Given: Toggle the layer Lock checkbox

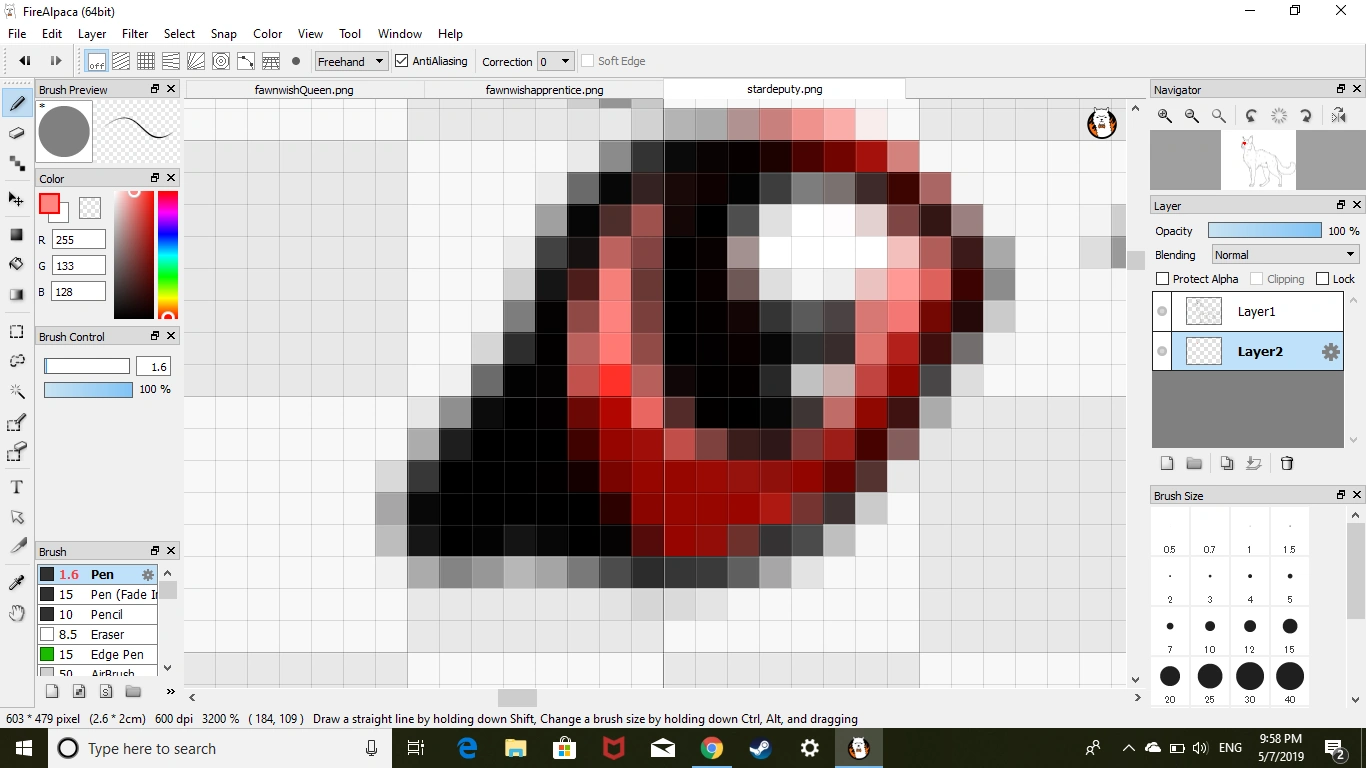Looking at the screenshot, I should [x=1323, y=279].
